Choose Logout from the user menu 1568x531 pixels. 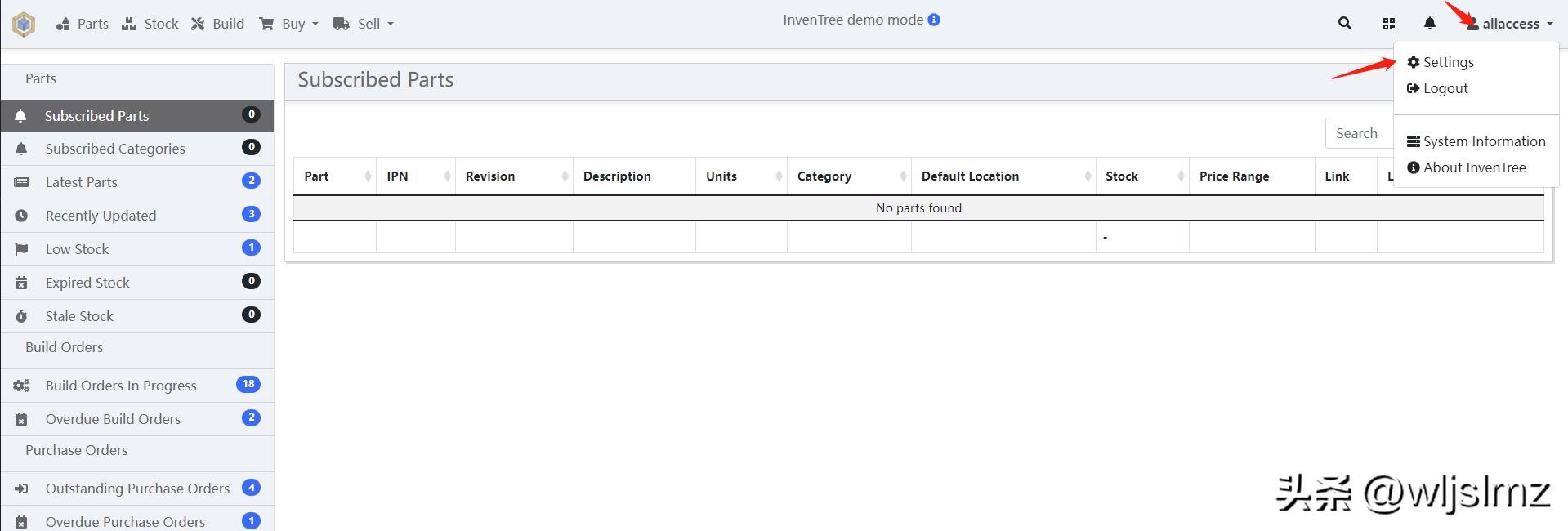click(1445, 88)
